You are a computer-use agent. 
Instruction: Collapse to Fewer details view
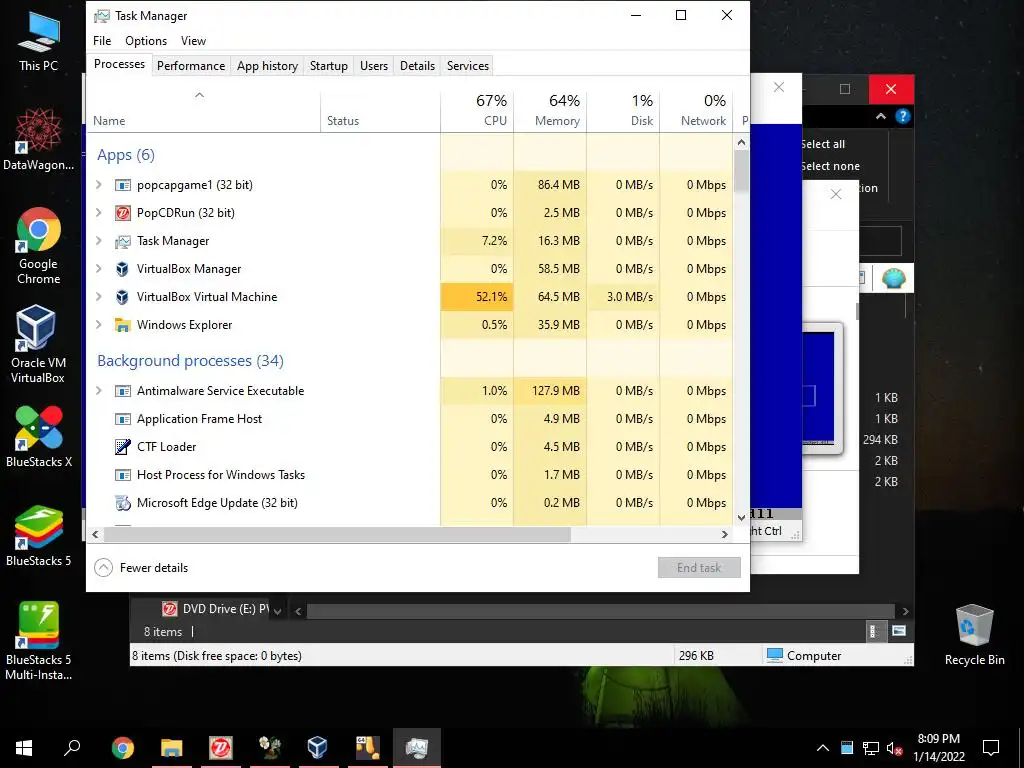142,568
